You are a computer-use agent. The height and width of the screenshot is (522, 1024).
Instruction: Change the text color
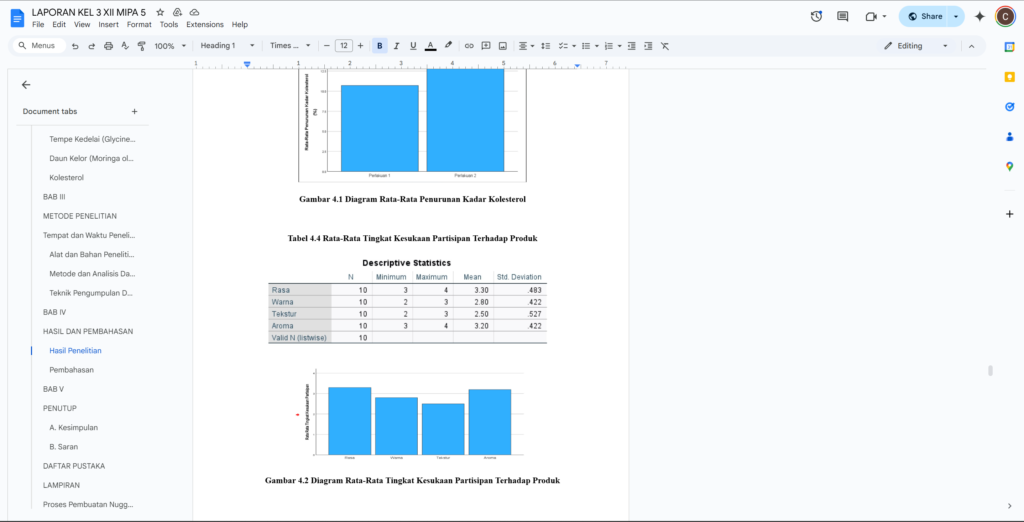(430, 46)
